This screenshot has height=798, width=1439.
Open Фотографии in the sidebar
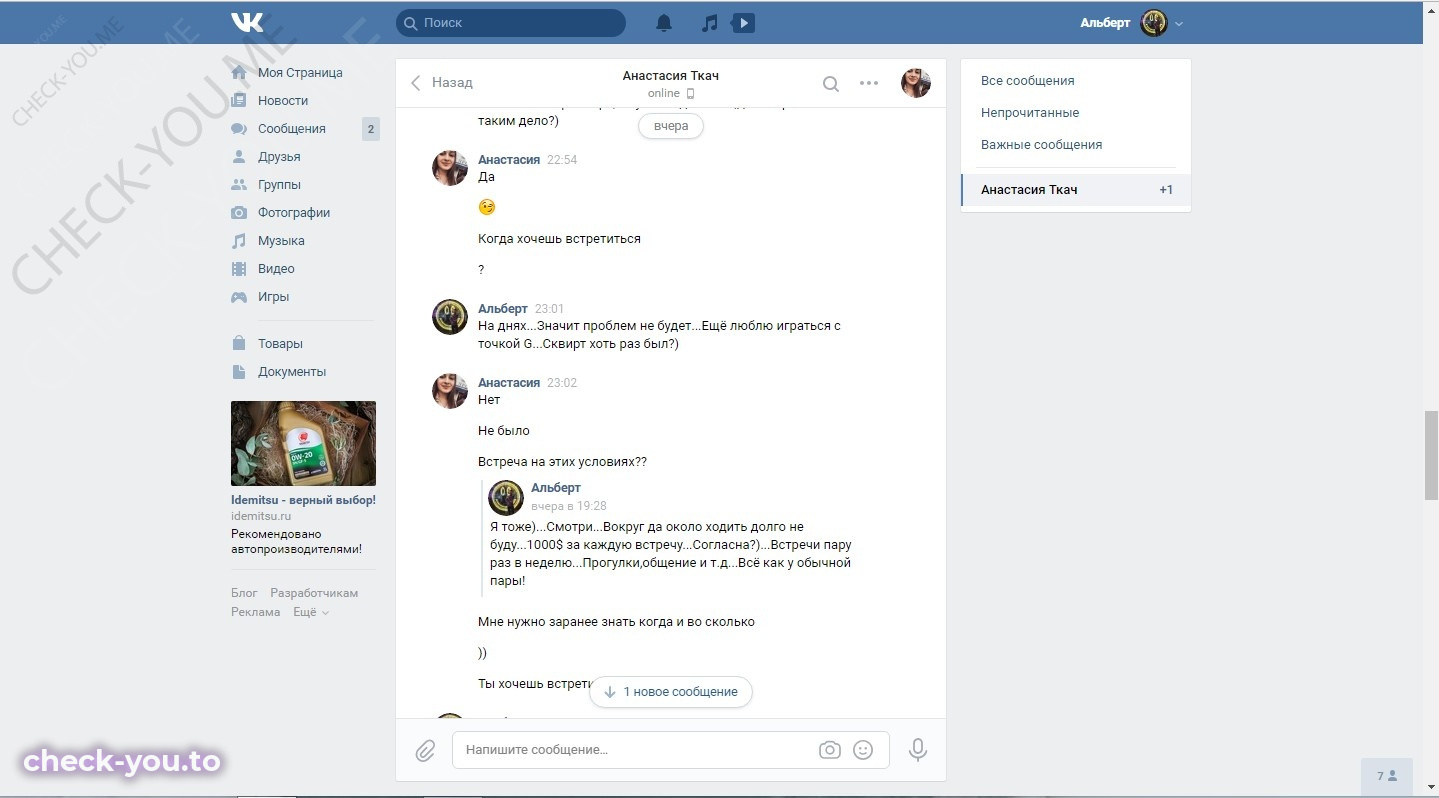point(294,213)
